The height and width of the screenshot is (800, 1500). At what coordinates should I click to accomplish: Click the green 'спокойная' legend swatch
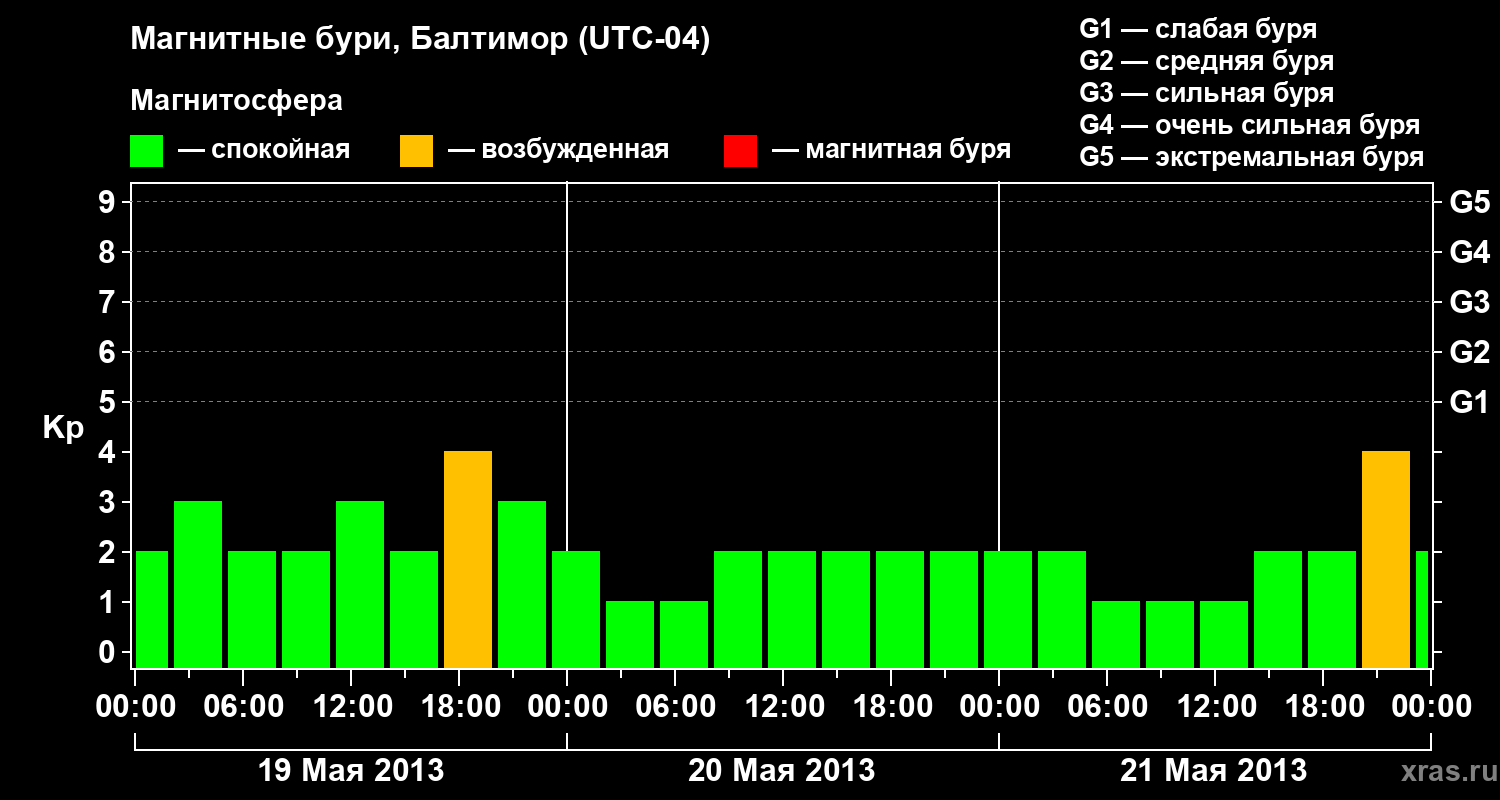(147, 150)
